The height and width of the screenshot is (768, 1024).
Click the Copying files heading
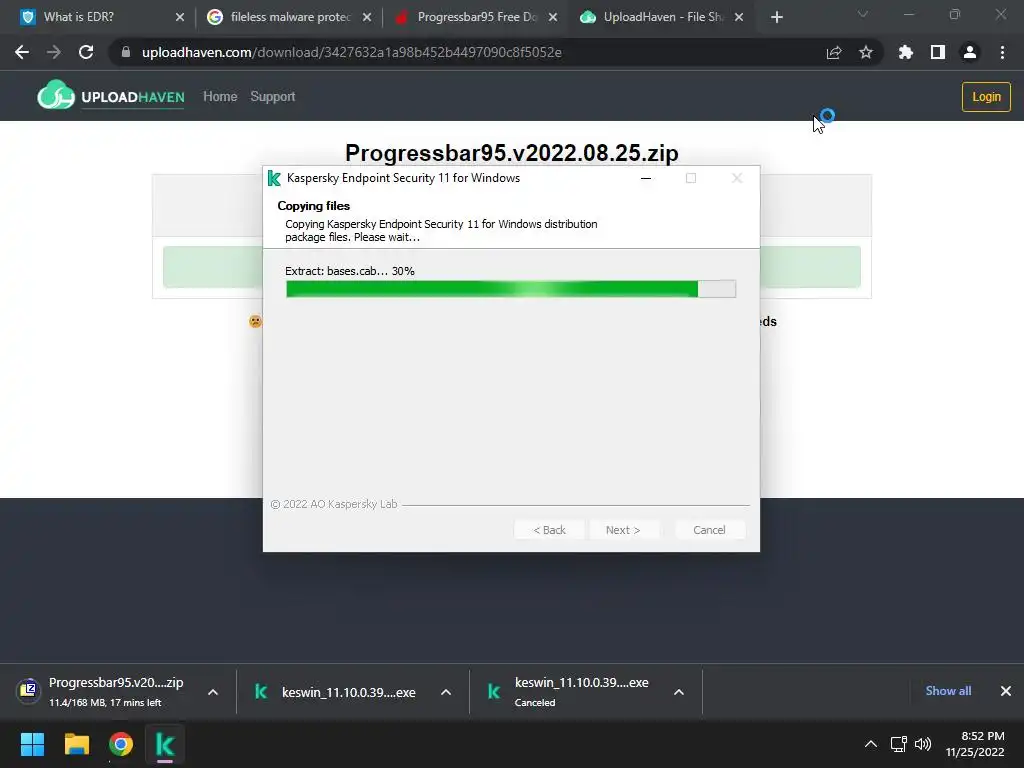point(313,206)
